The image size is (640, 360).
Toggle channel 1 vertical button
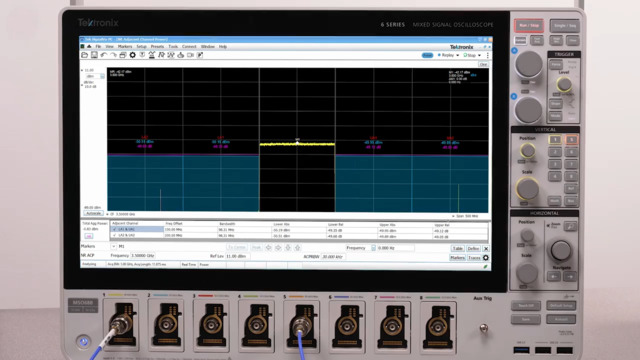[555, 140]
